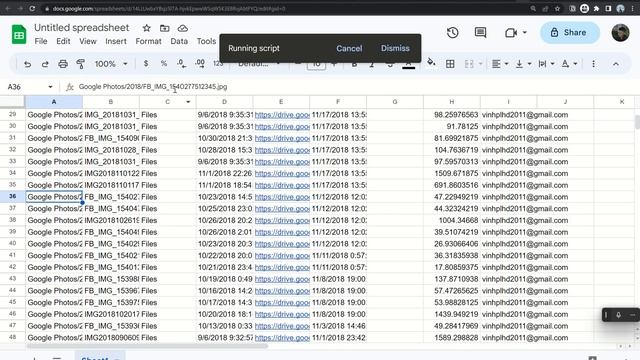
Task: Expand the Name box dropdown arrow
Action: pos(50,87)
